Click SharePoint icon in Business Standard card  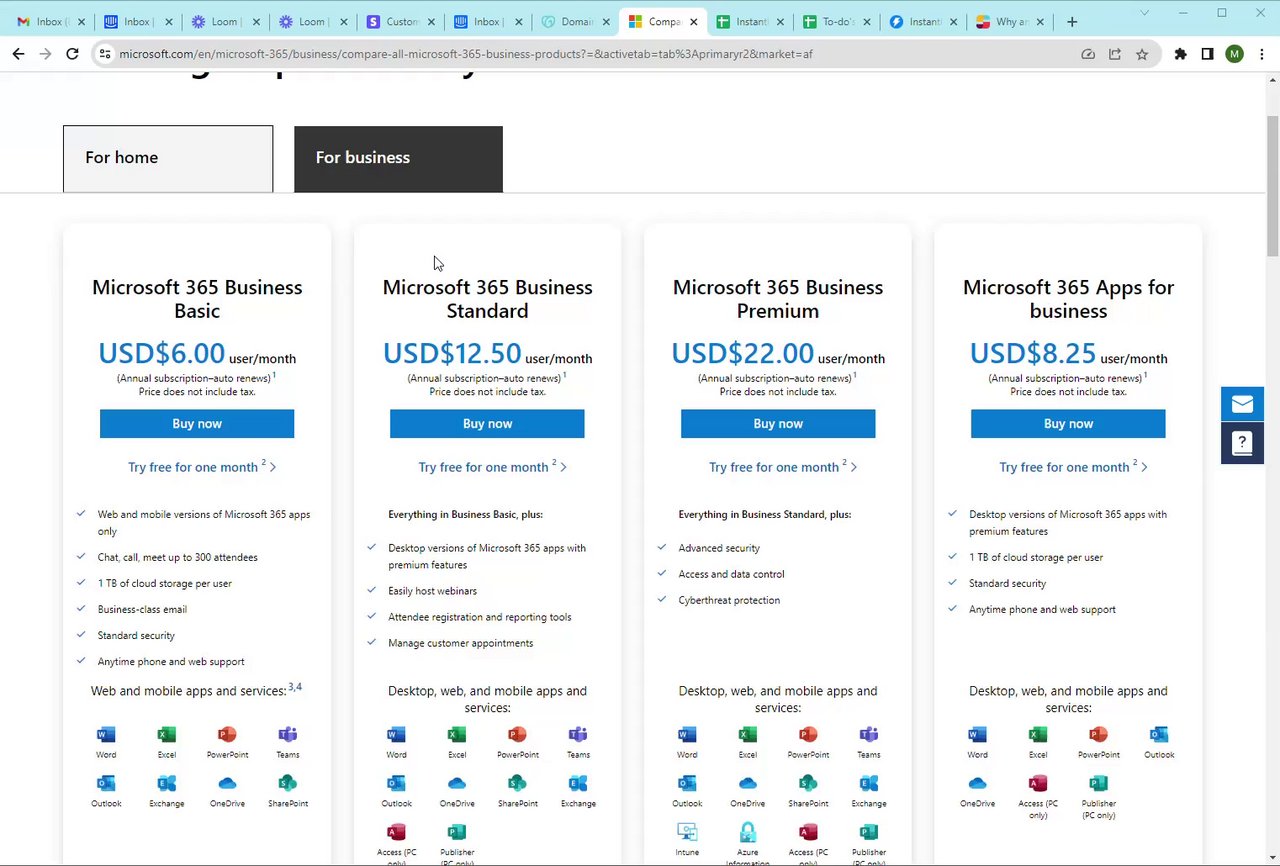coord(517,783)
